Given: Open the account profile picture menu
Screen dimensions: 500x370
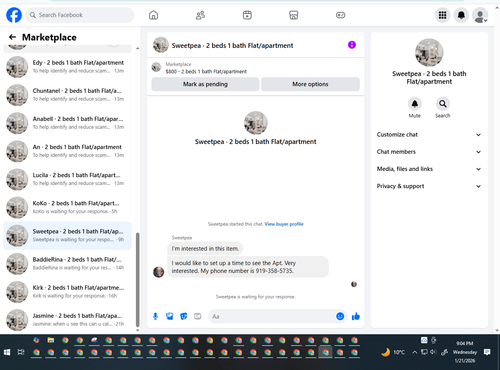Looking at the screenshot, I should (480, 15).
